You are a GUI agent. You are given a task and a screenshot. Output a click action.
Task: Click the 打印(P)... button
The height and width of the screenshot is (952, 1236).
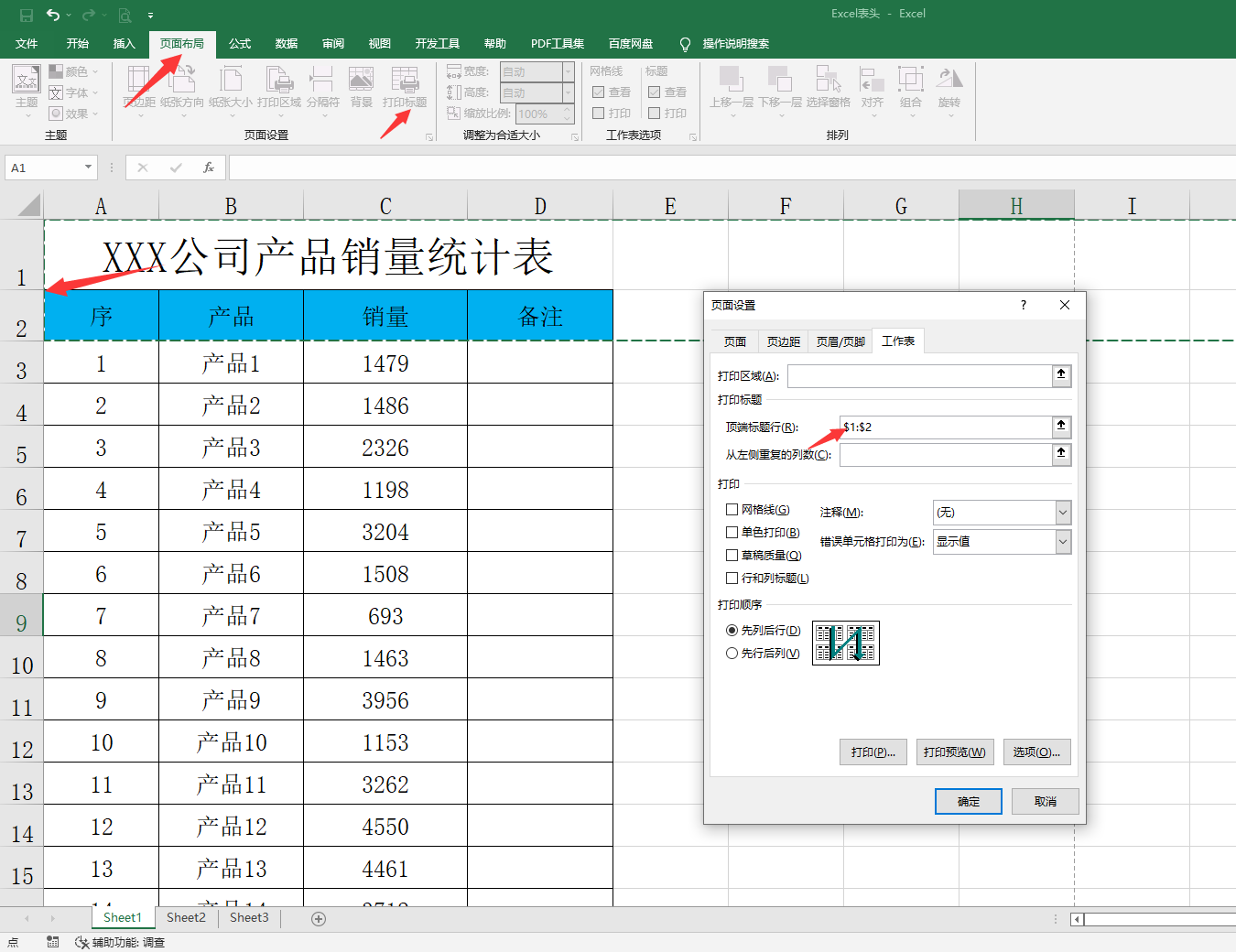873,752
